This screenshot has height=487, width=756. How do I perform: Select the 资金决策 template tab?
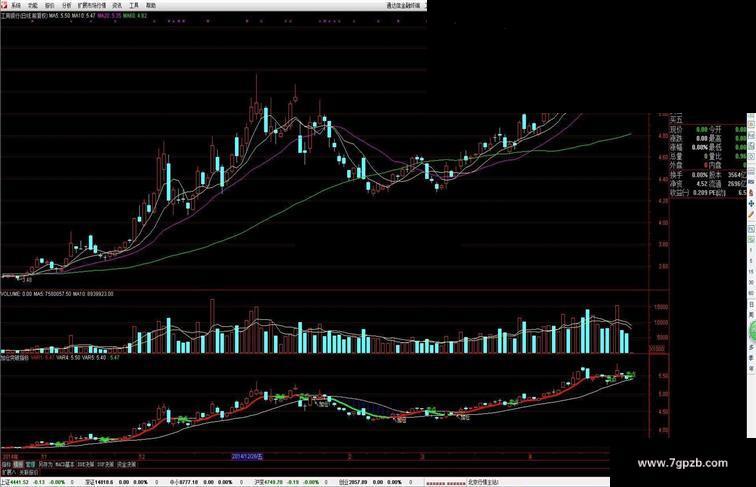(126, 464)
